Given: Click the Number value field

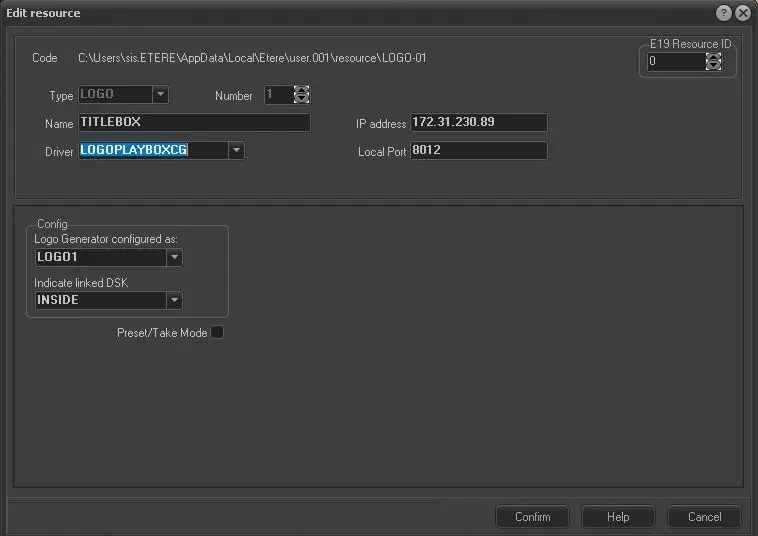Looking at the screenshot, I should click(278, 95).
